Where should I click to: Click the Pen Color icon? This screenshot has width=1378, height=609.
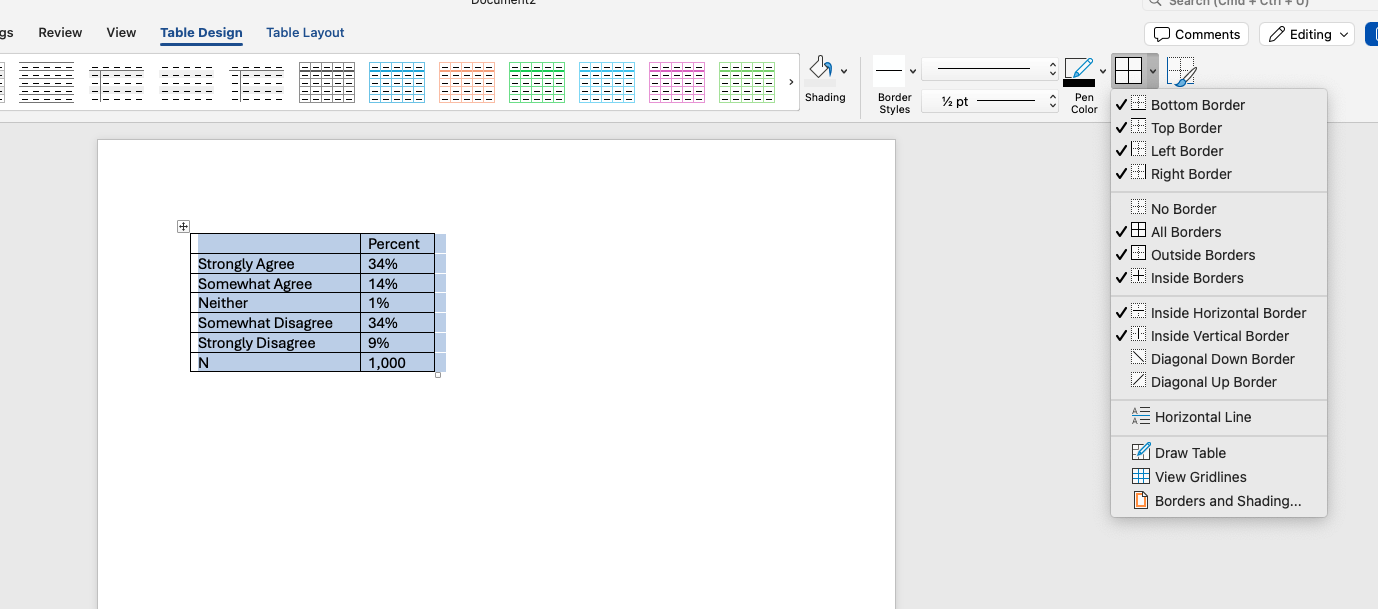point(1079,71)
